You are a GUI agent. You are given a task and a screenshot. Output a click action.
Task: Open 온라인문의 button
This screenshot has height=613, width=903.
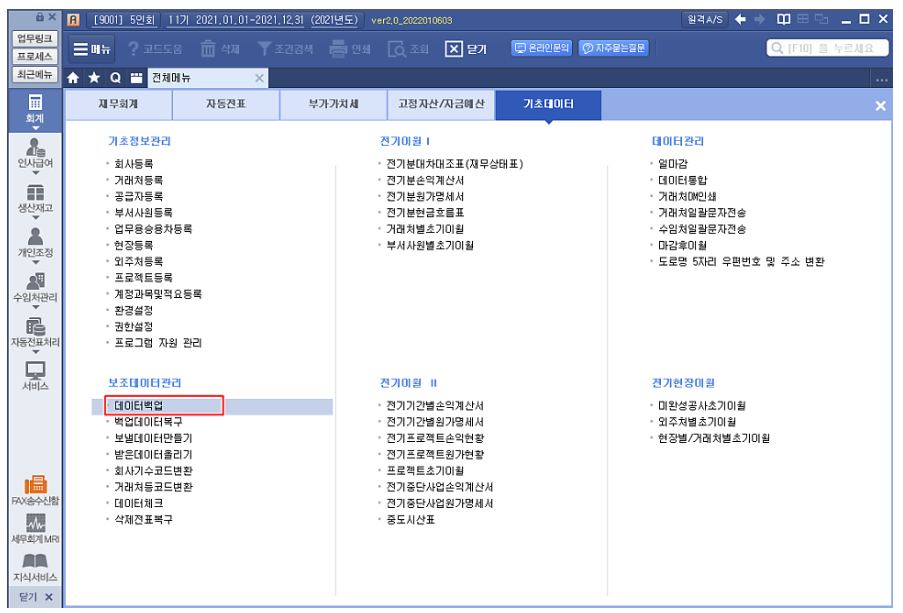(541, 48)
